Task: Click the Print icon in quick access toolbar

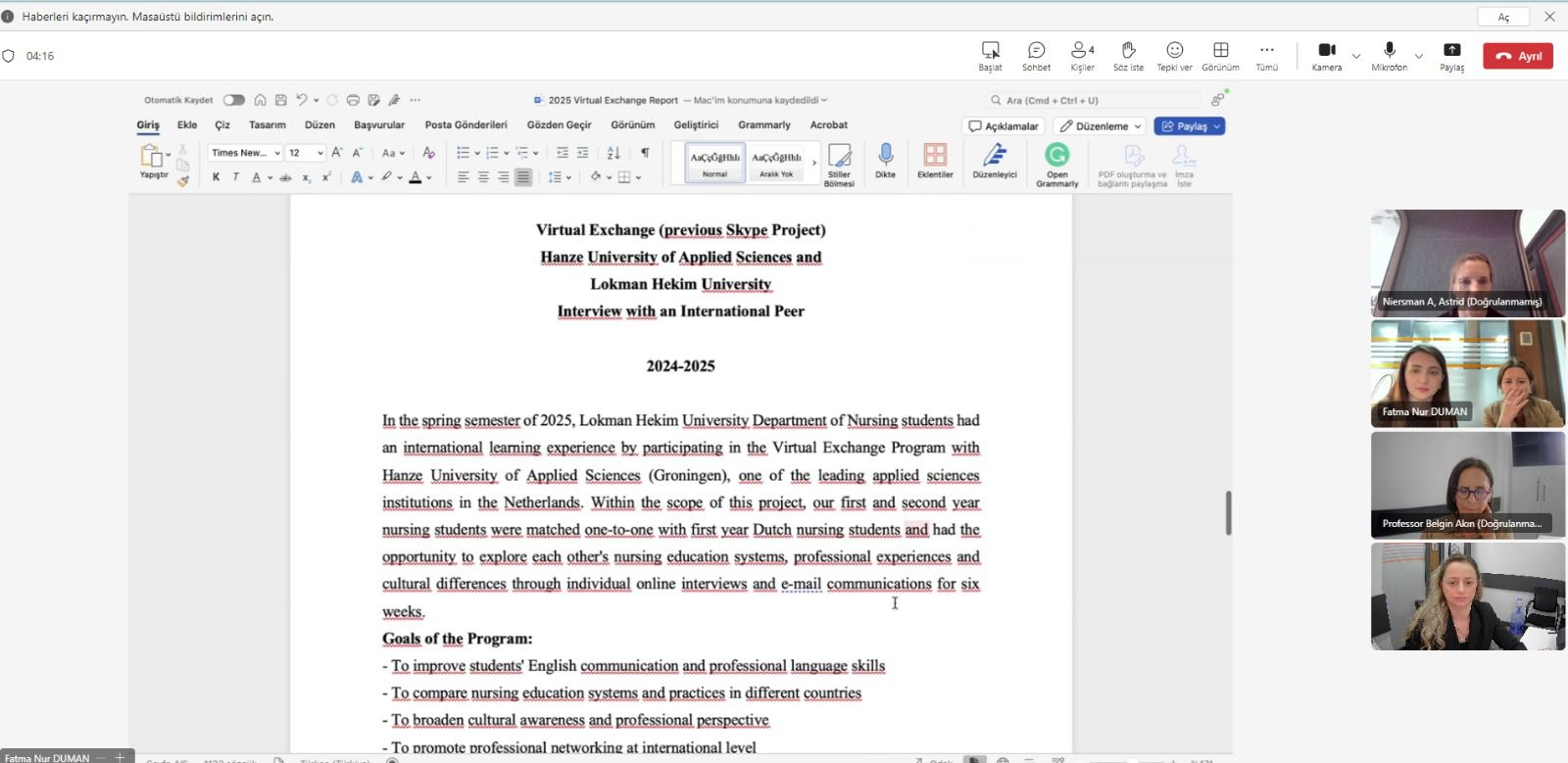Action: click(353, 100)
